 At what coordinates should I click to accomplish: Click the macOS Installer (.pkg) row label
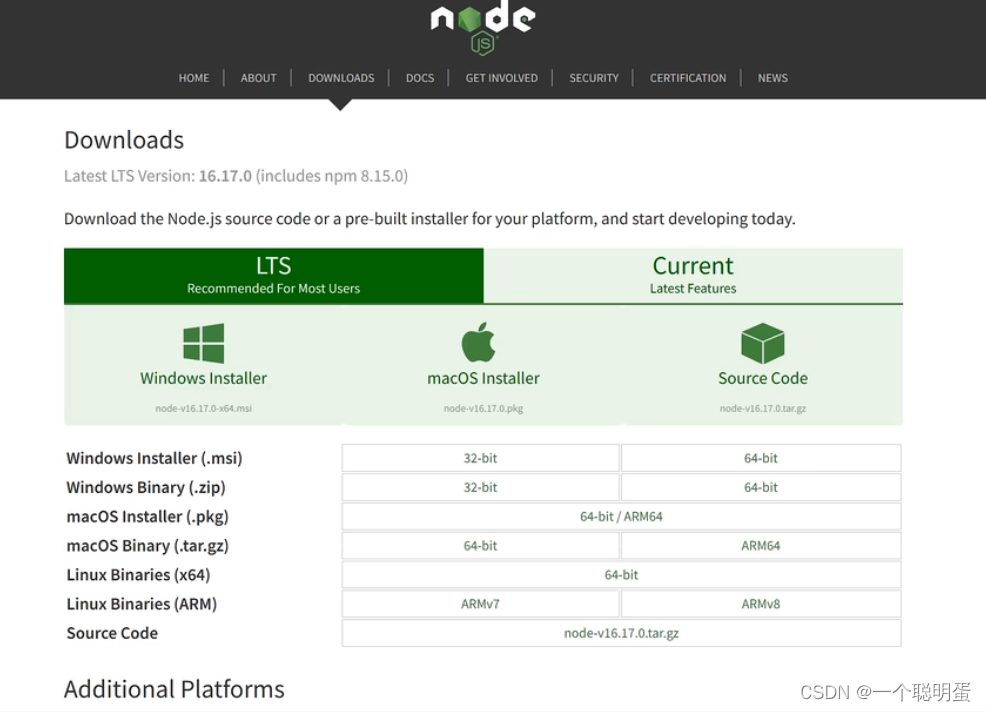(148, 517)
